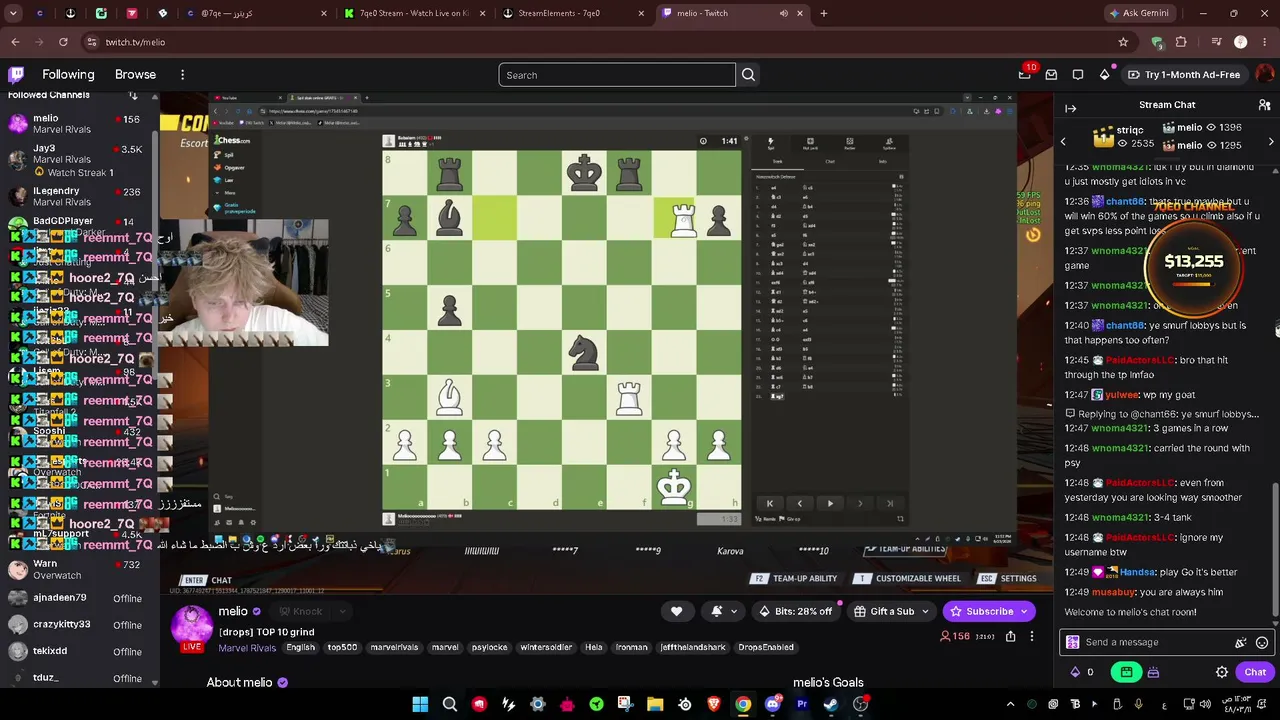The width and height of the screenshot is (1280, 720).
Task: Open the Browse tab
Action: 135,74
